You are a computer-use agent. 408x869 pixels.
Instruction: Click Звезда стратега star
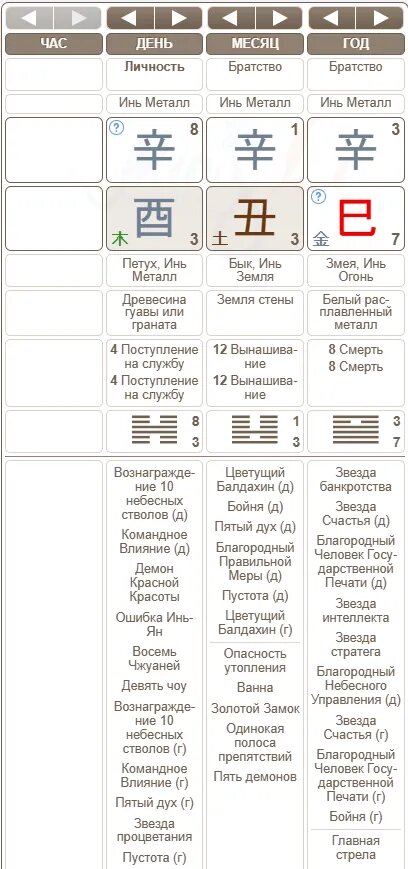click(x=356, y=645)
